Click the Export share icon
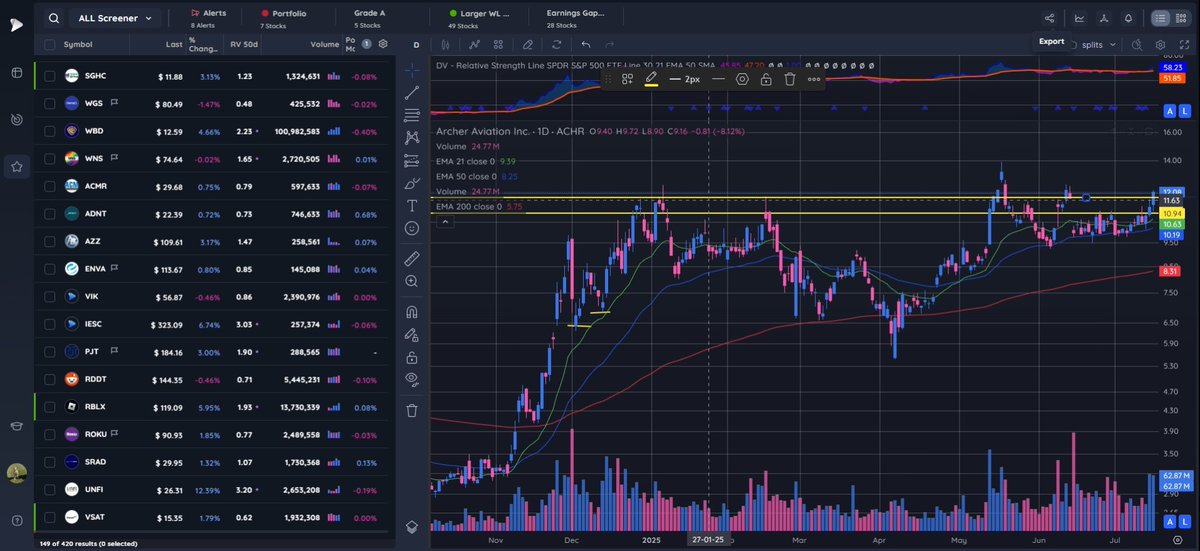 1049,18
